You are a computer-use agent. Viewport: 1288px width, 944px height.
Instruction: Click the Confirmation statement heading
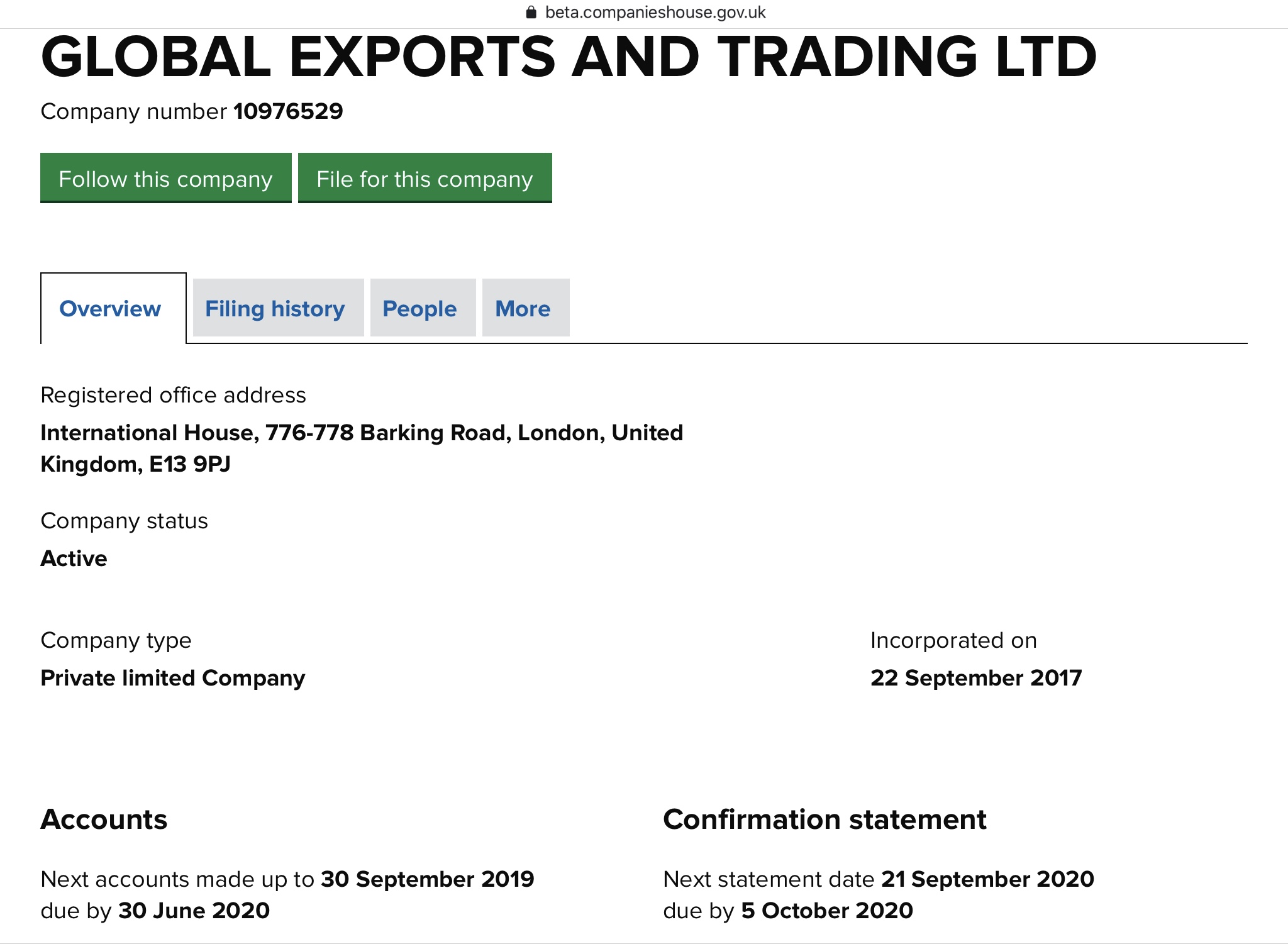point(824,819)
